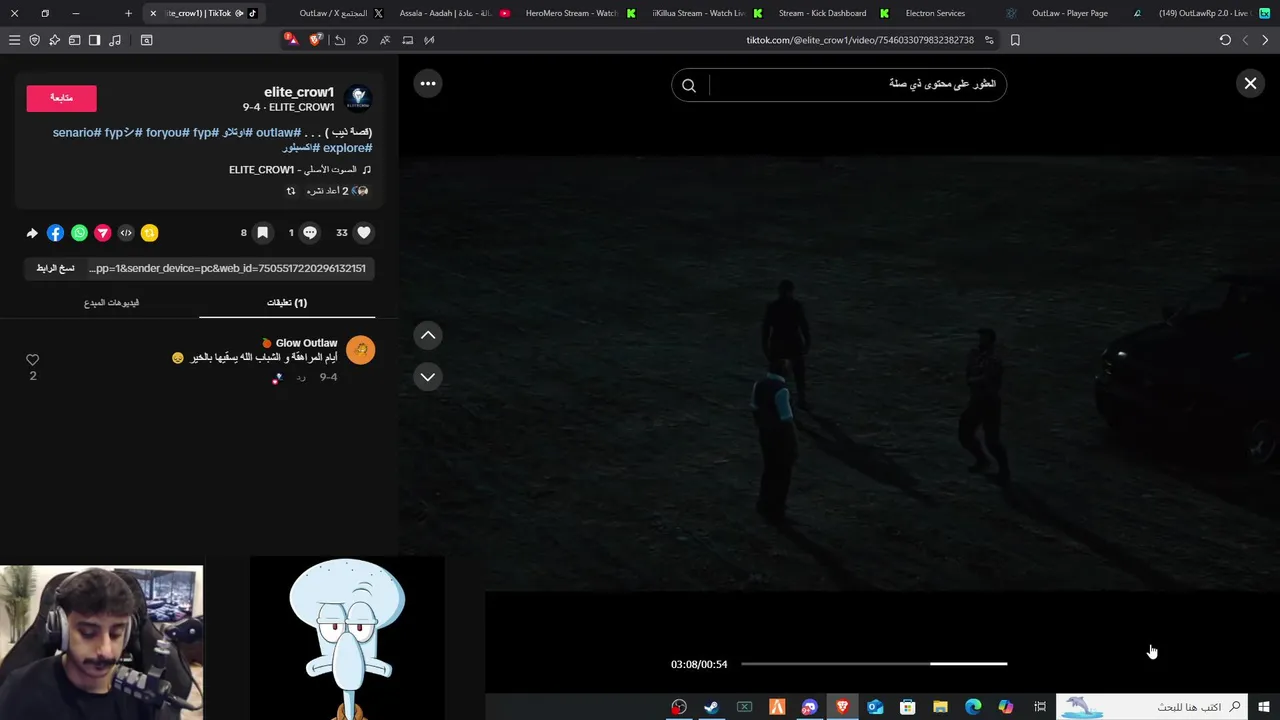This screenshot has width=1280, height=720.
Task: Open File Explorer from the taskbar
Action: coord(940,707)
